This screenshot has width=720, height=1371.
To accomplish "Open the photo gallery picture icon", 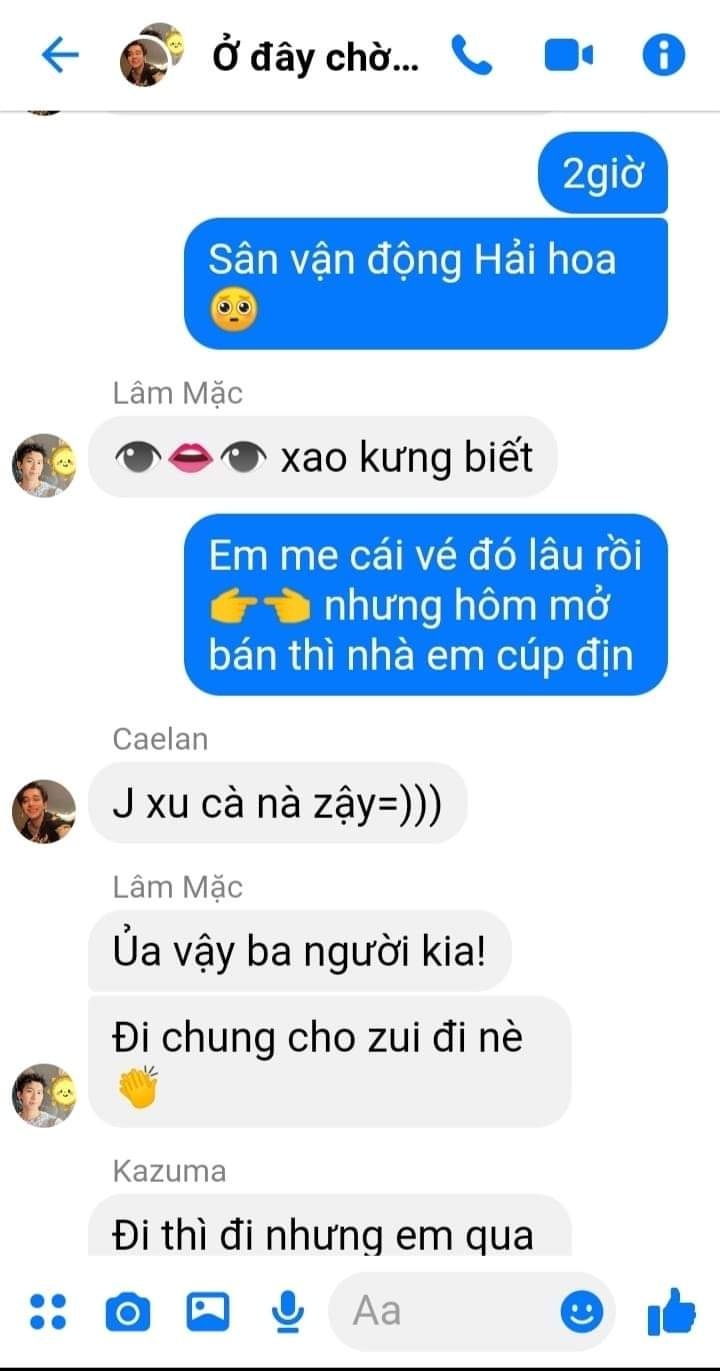I will coord(208,1311).
